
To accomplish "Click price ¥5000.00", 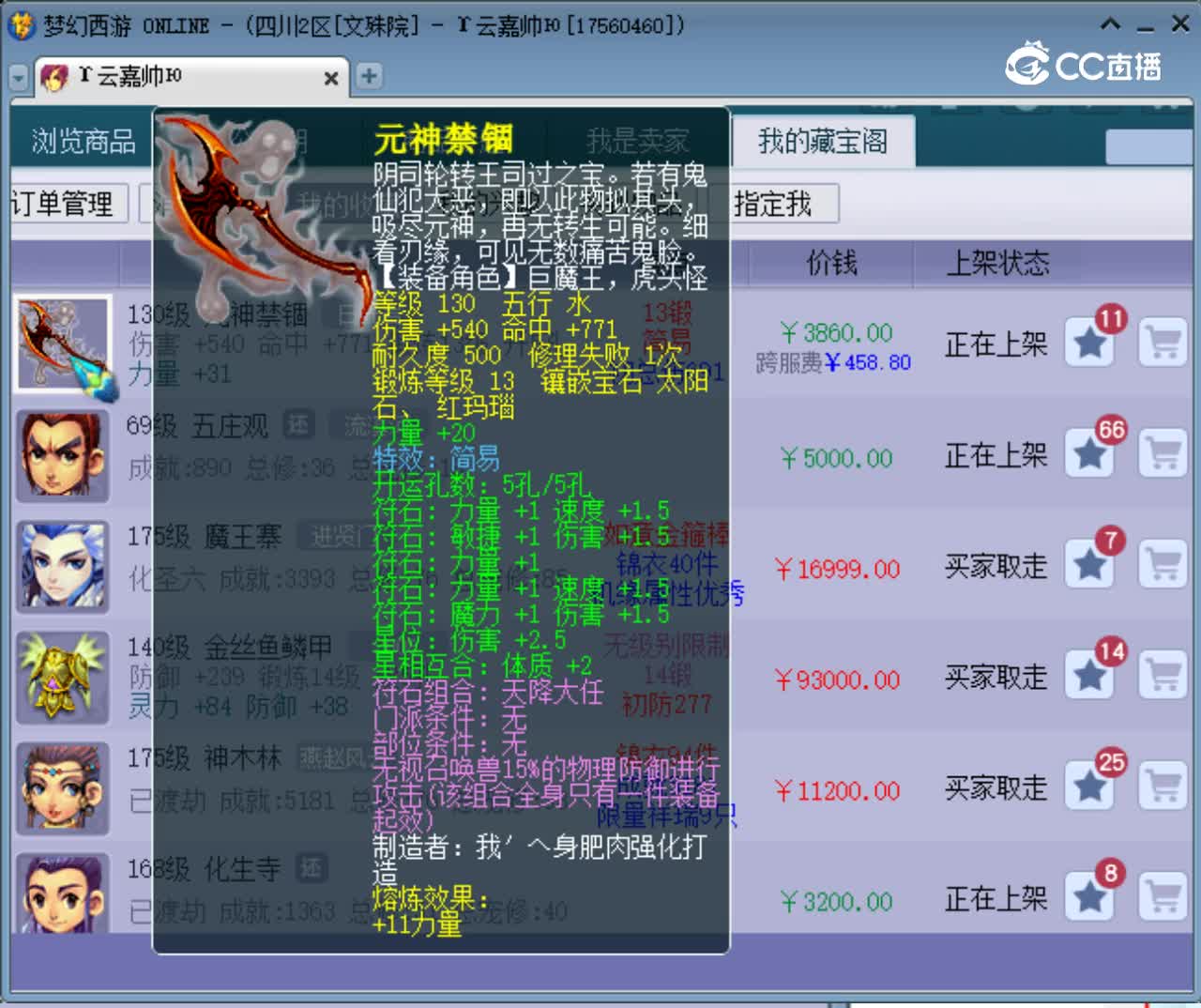I will 836,458.
